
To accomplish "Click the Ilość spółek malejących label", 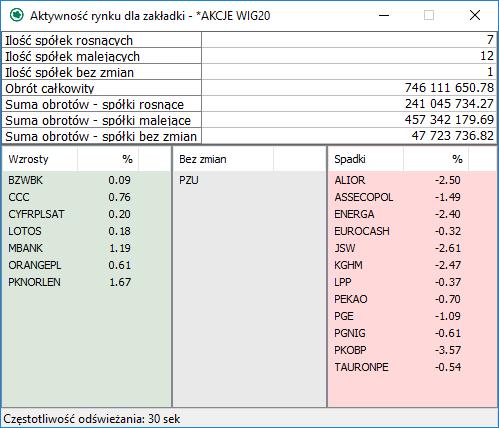I will coord(72,57).
